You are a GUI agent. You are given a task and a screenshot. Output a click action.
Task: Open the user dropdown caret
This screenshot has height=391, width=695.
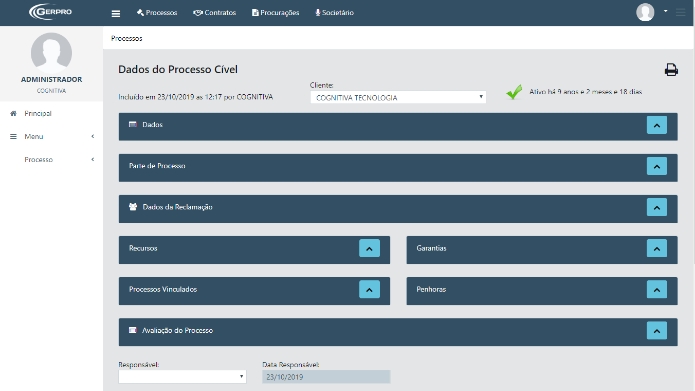(x=665, y=11)
